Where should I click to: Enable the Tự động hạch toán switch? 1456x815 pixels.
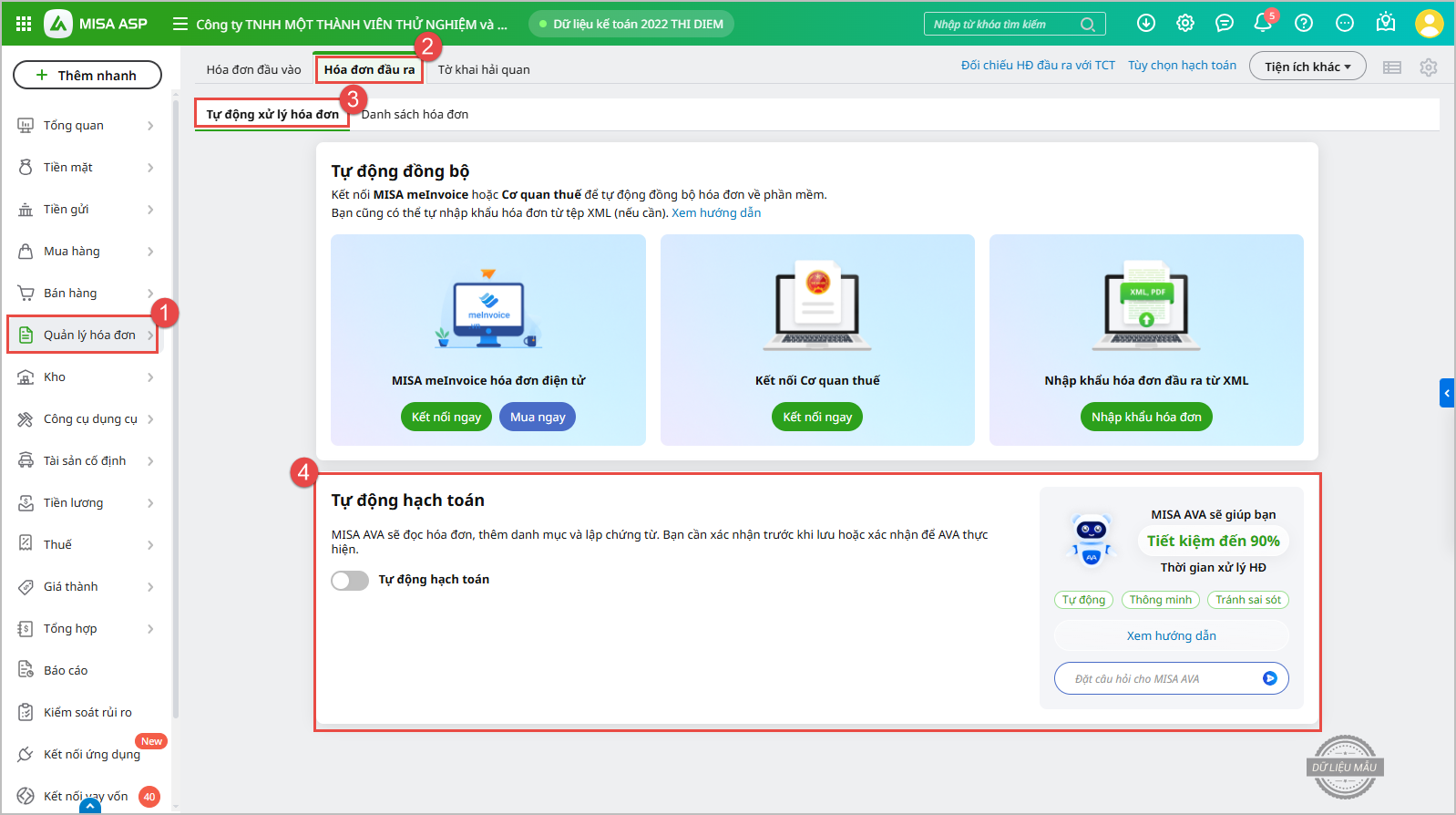click(350, 581)
